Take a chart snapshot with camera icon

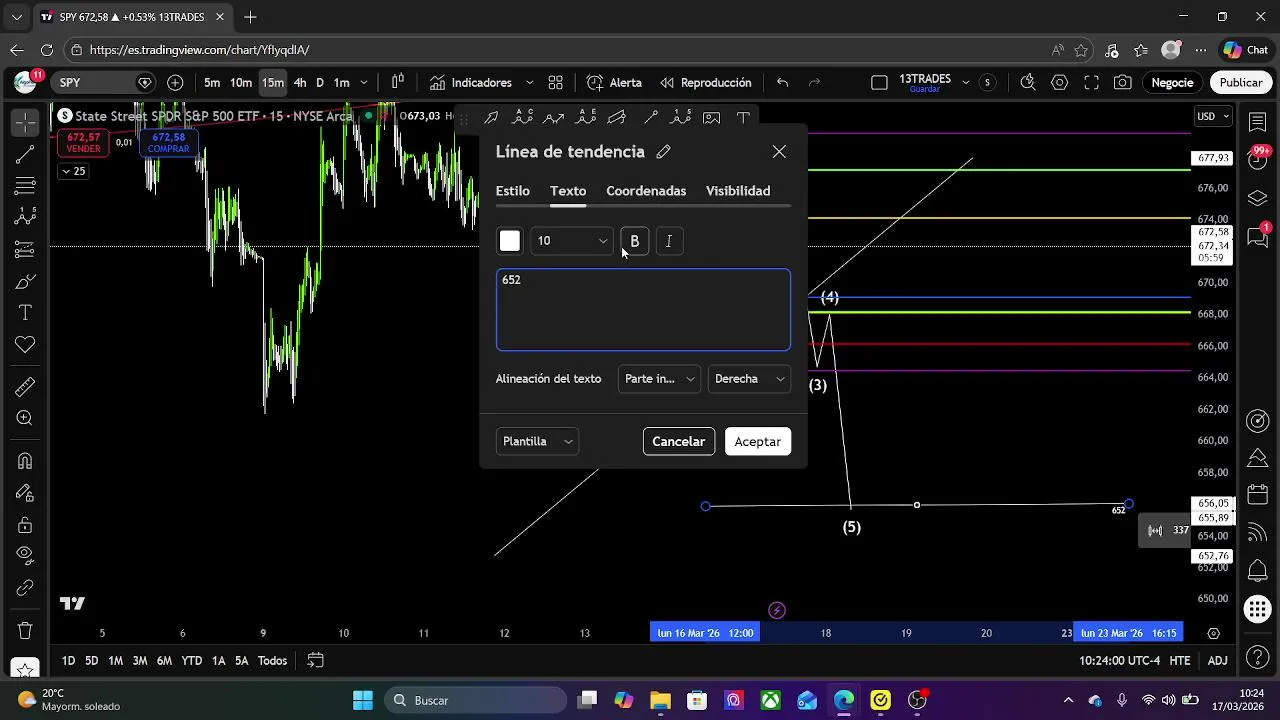click(x=1123, y=83)
